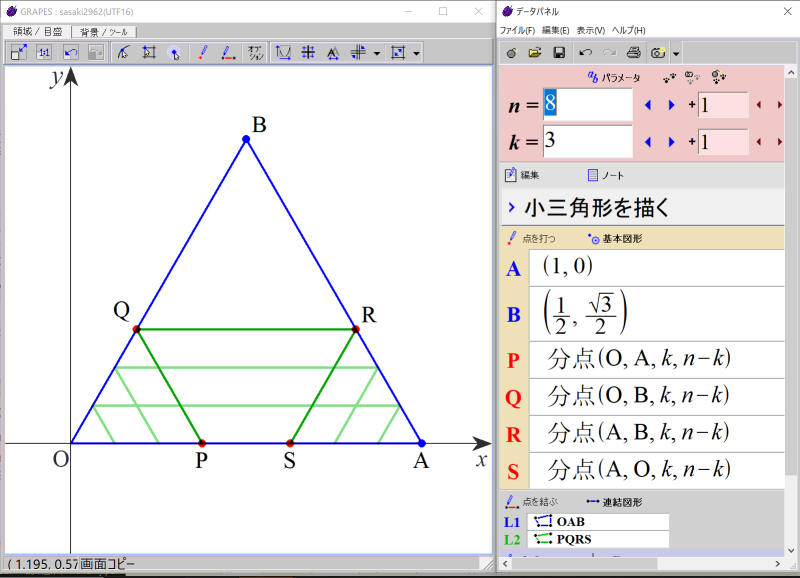Click the camera screenshot icon
This screenshot has width=800, height=578.
point(658,52)
